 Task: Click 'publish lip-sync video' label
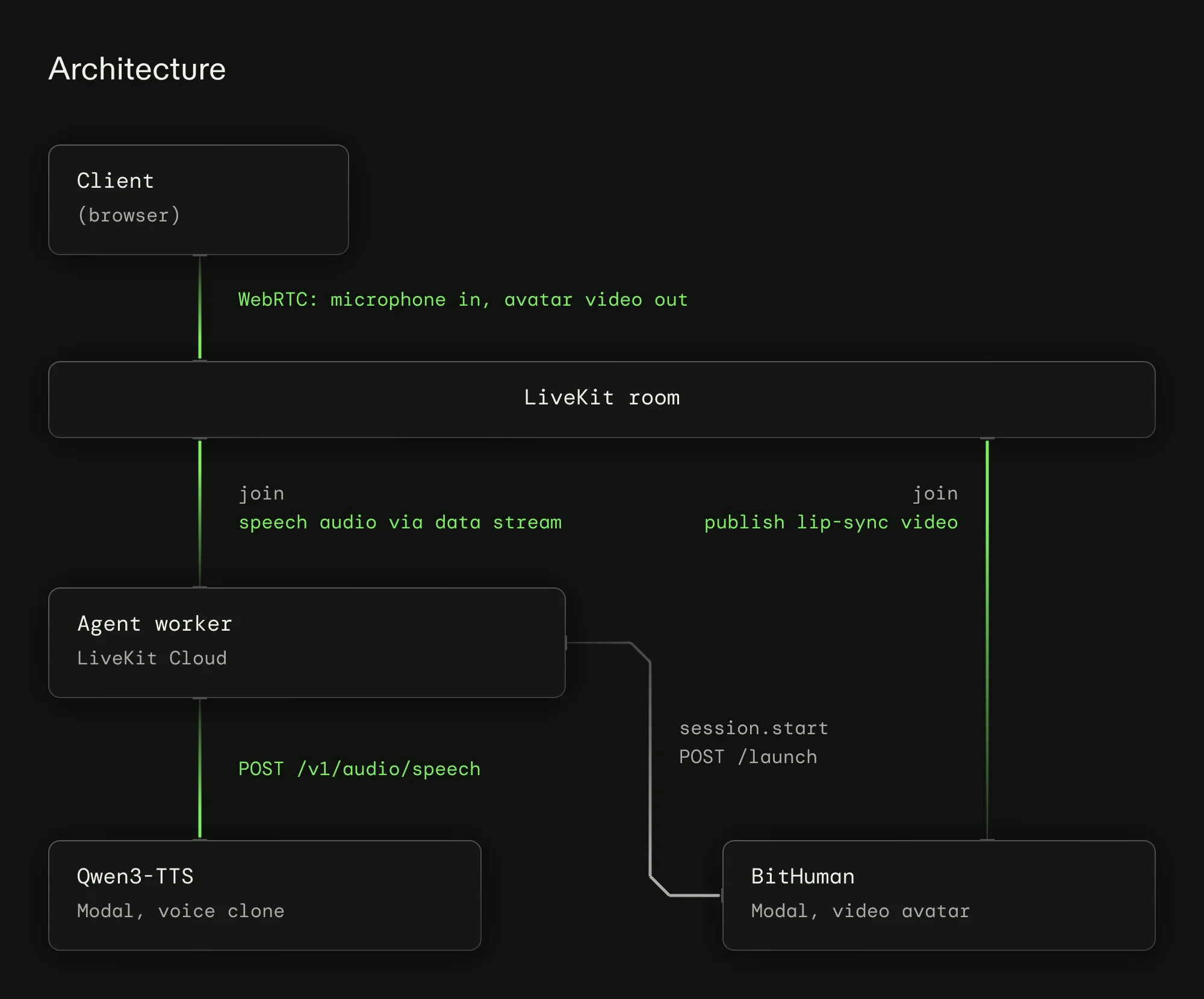click(x=831, y=523)
